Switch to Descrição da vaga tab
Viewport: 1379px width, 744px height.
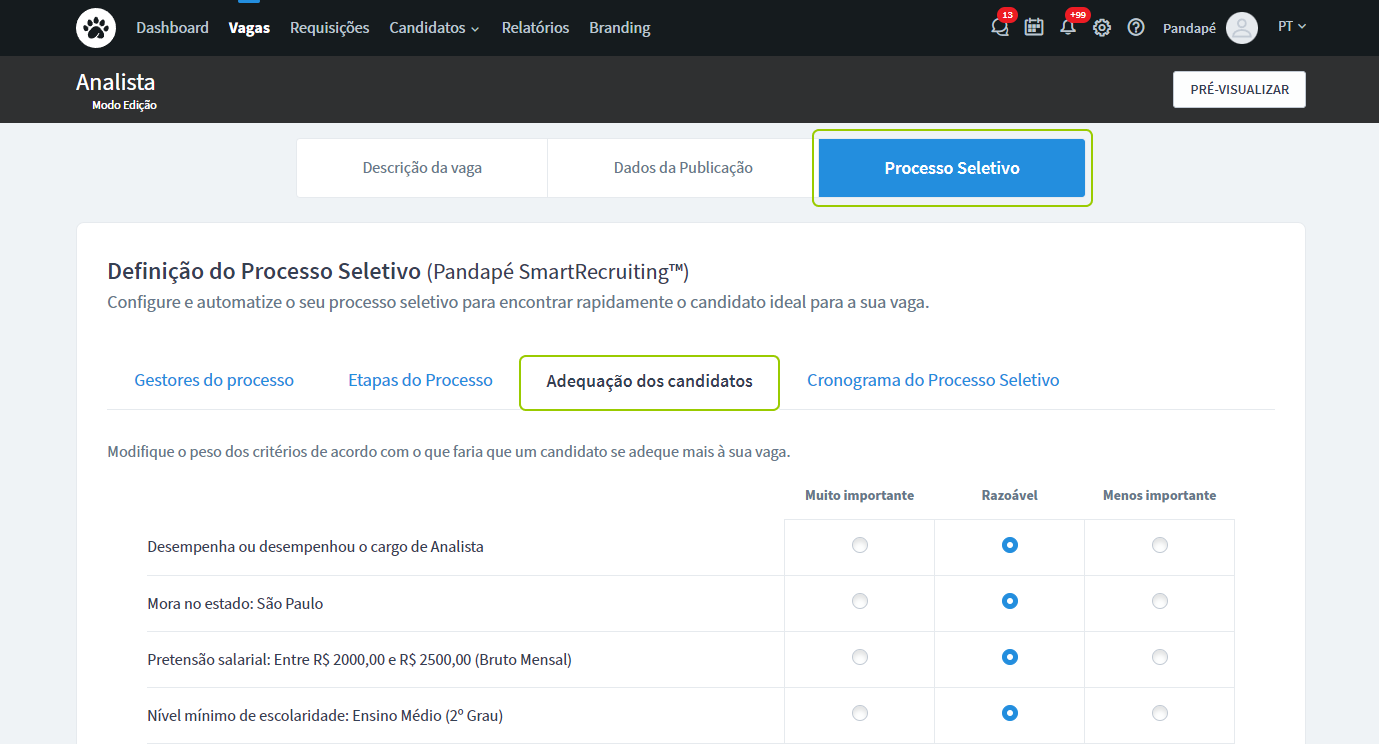[x=422, y=168]
